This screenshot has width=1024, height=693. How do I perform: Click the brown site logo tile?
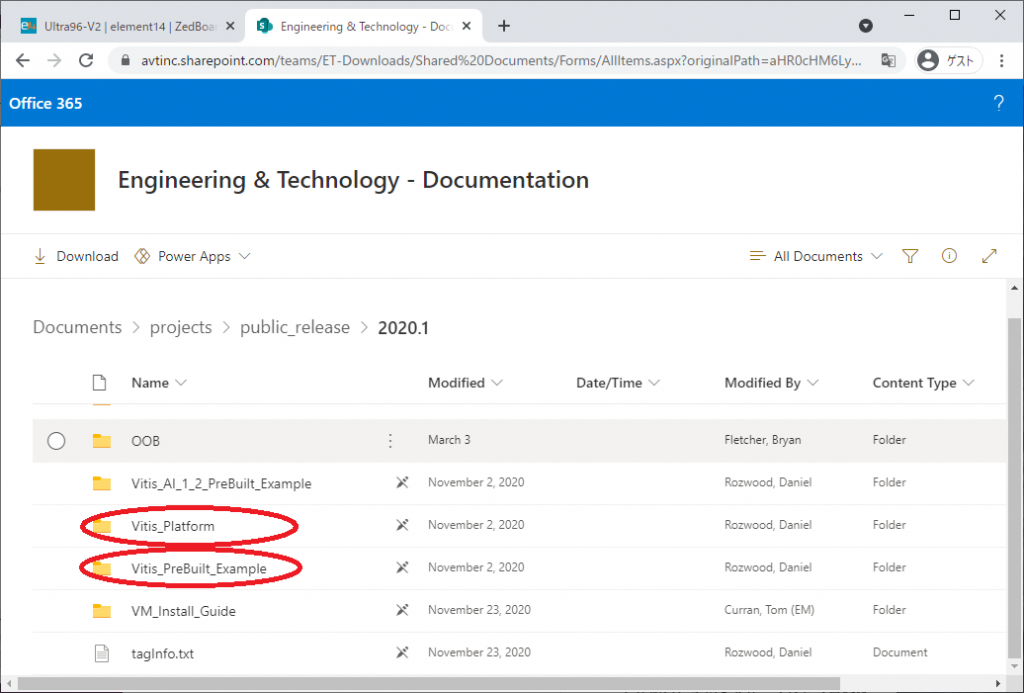point(64,180)
